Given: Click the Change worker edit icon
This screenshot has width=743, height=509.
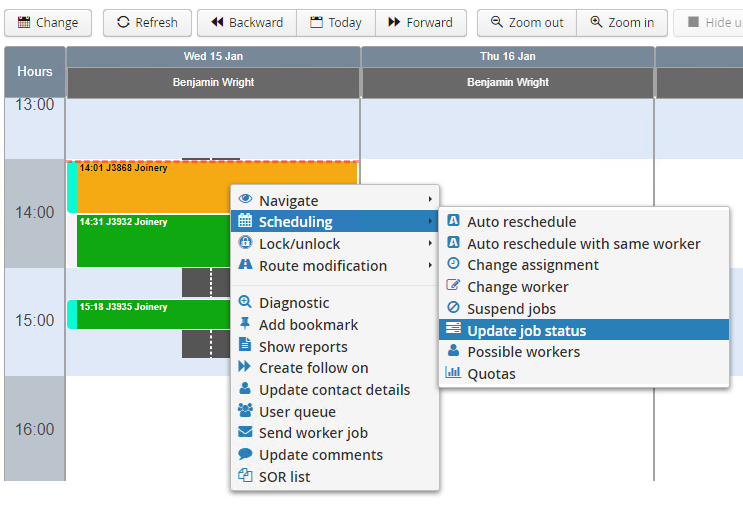Looking at the screenshot, I should click(453, 286).
